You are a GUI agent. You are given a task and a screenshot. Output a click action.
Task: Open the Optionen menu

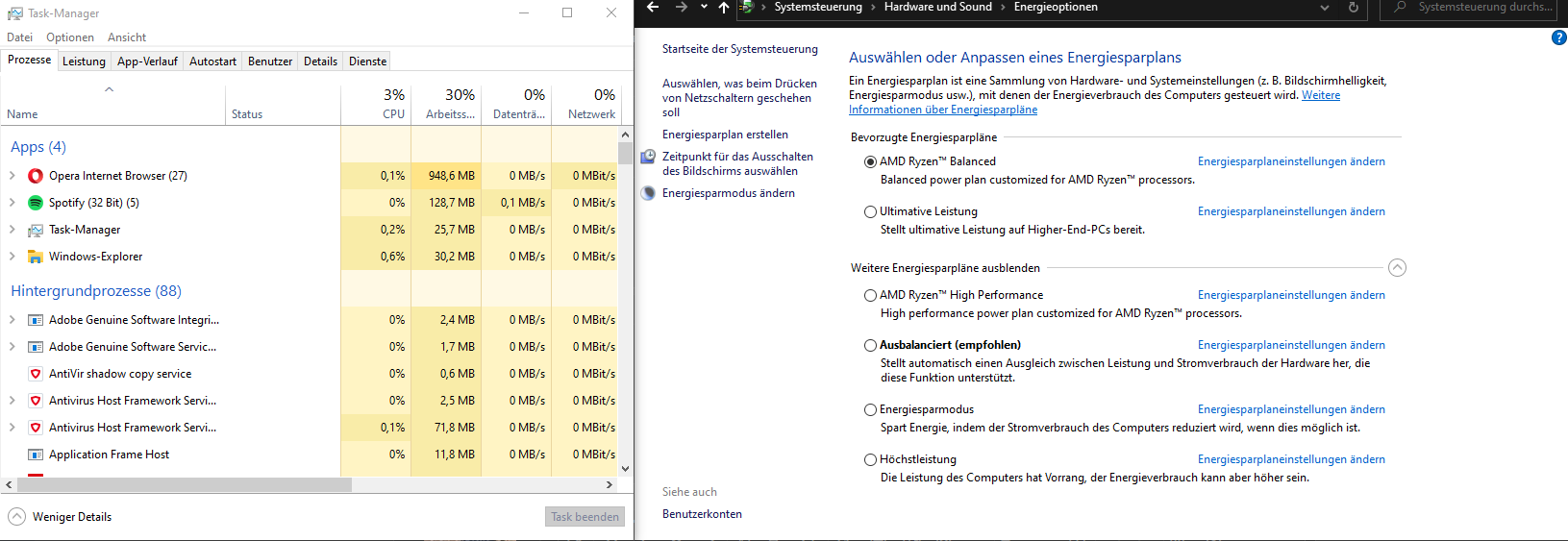click(70, 37)
